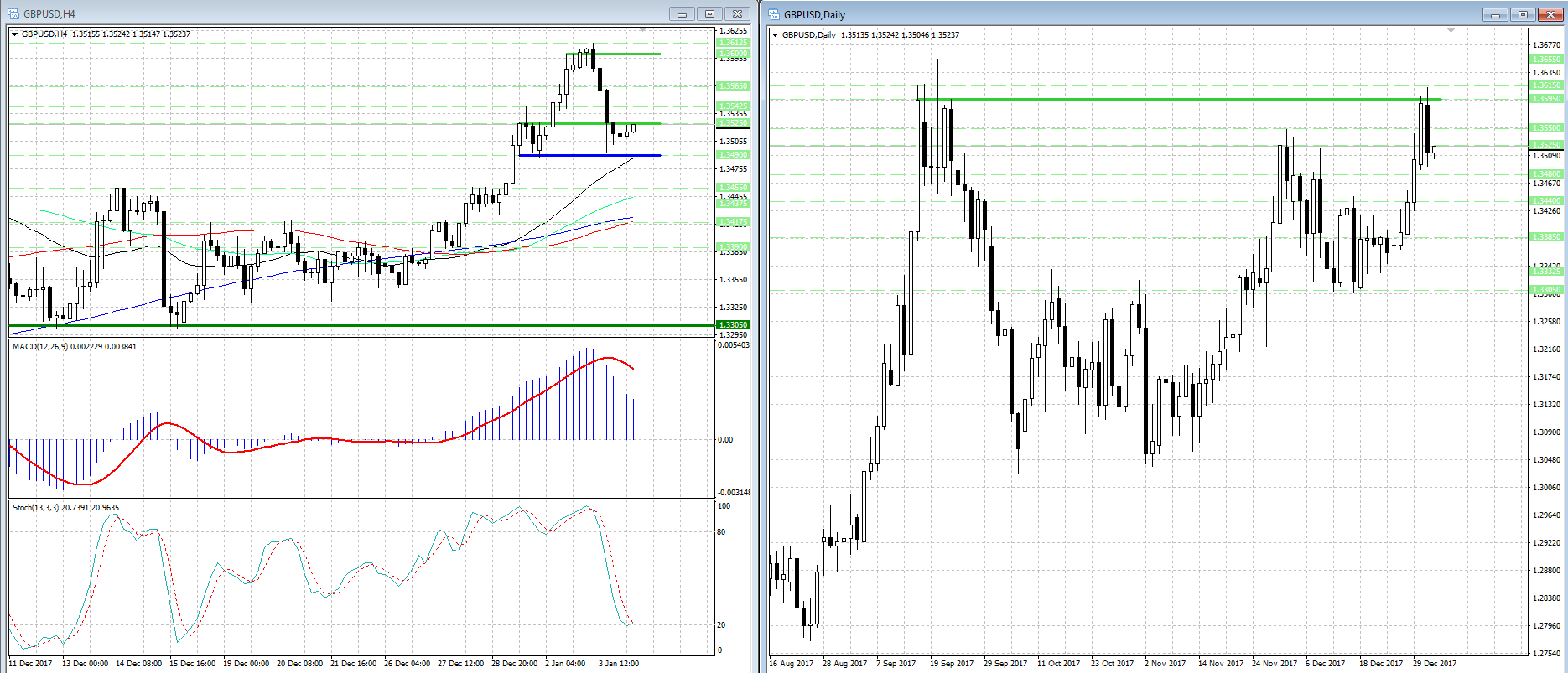
Task: Close the GBPUSD,H4 chart window
Action: pos(737,14)
